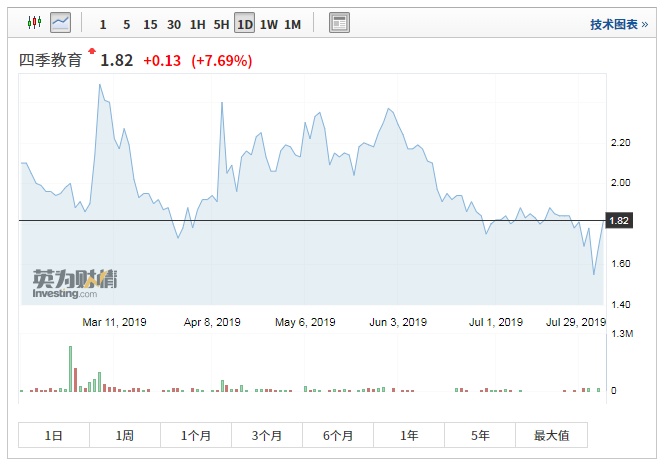Choose the 15 minute interval

point(150,23)
